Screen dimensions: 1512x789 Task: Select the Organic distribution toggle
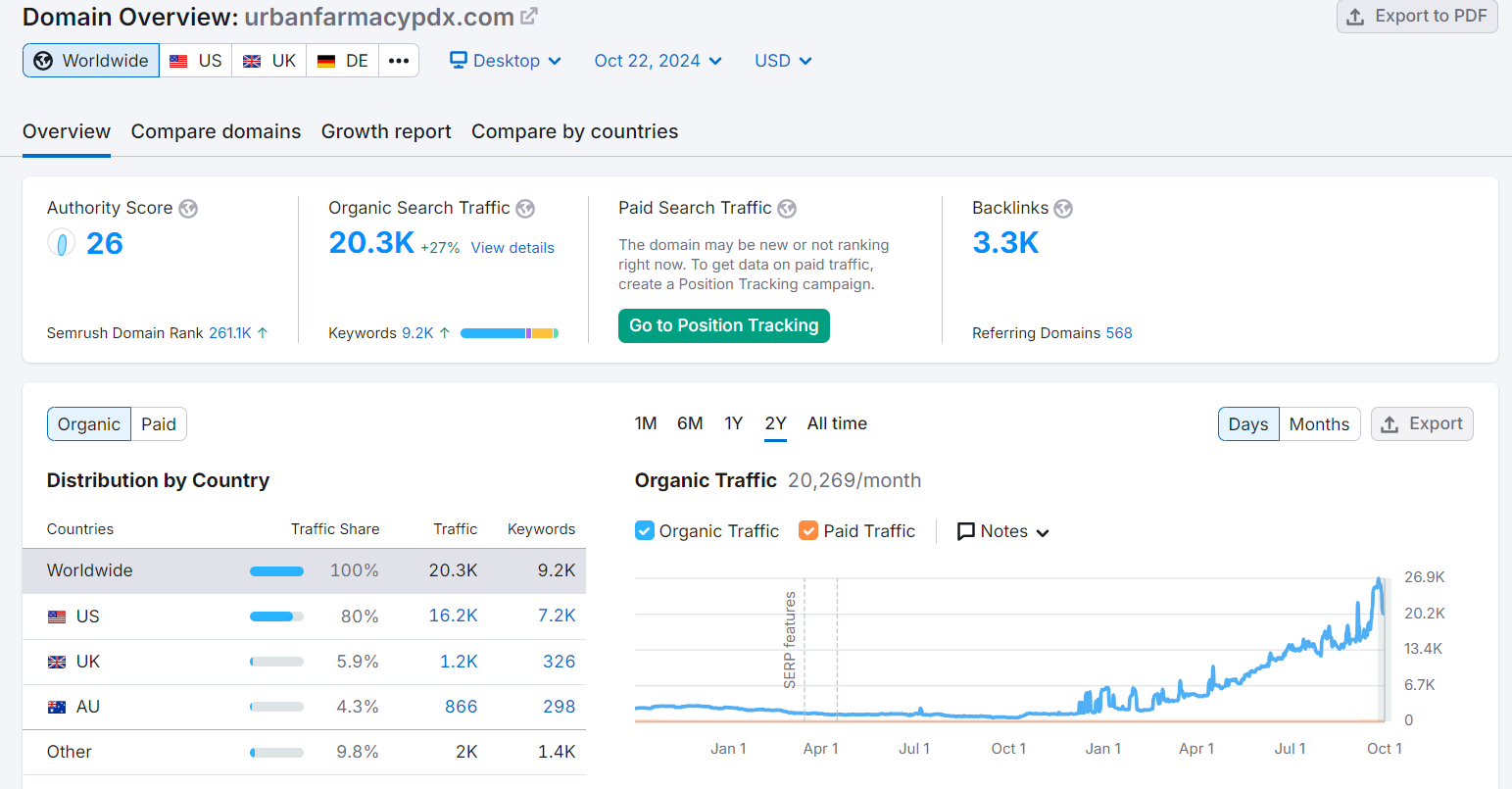click(x=89, y=424)
